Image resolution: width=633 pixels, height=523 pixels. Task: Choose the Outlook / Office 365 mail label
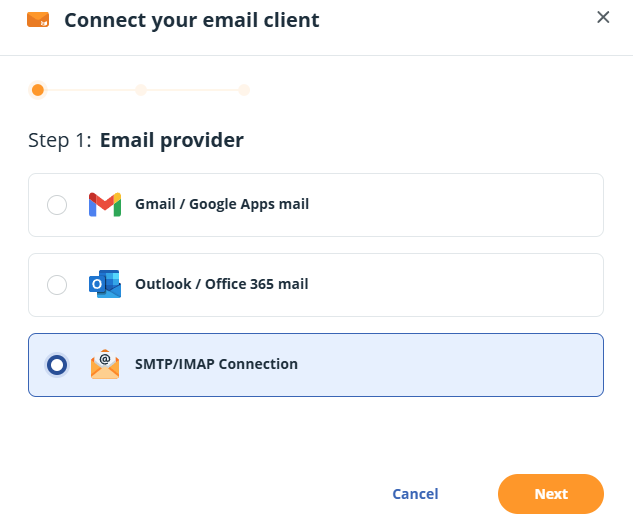[222, 284]
